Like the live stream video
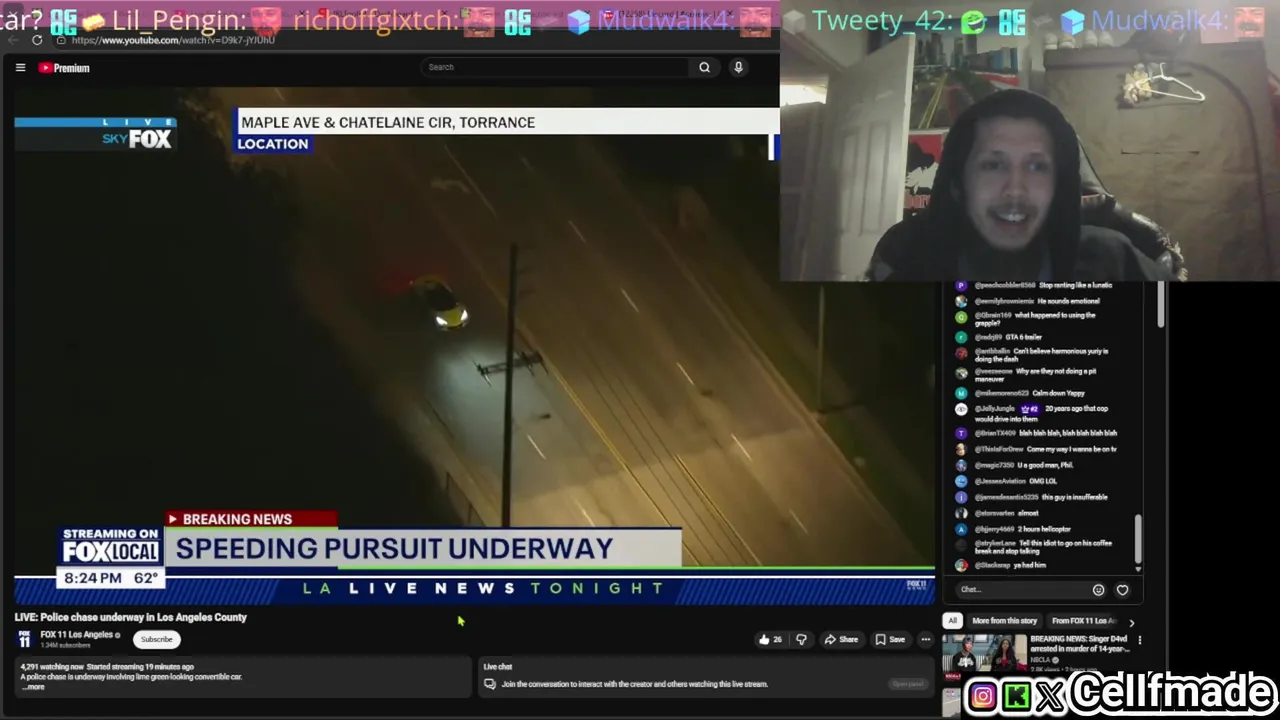The height and width of the screenshot is (720, 1280). pos(770,640)
